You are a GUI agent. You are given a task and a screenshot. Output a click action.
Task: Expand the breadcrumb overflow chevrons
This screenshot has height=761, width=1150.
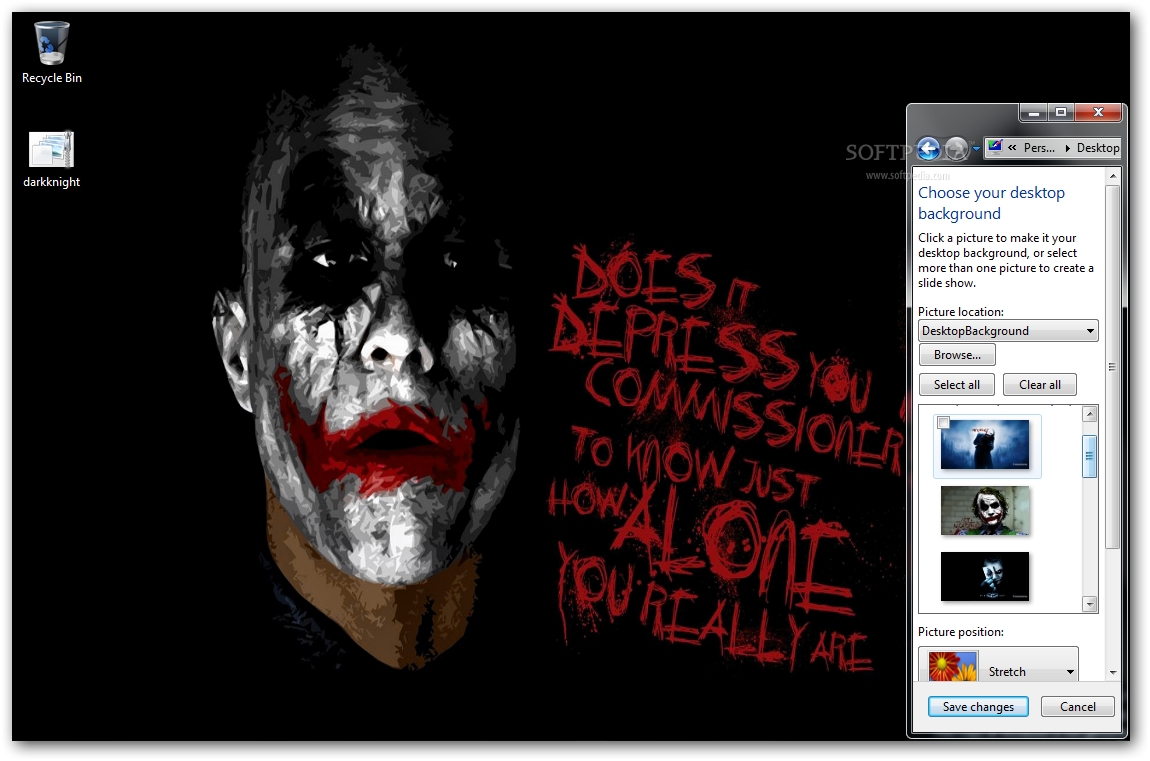tap(1012, 148)
